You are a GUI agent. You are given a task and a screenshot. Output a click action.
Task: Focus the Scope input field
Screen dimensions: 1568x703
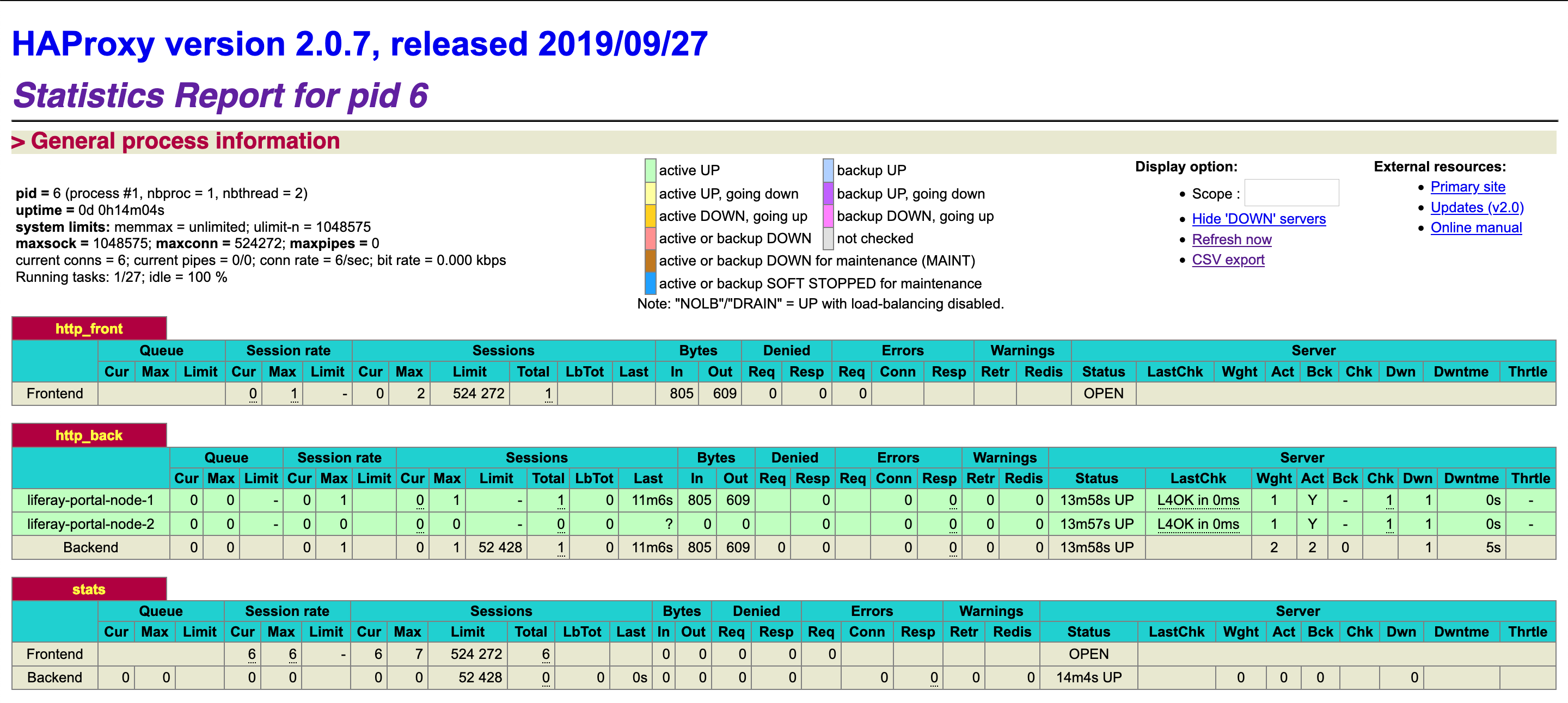[1291, 193]
